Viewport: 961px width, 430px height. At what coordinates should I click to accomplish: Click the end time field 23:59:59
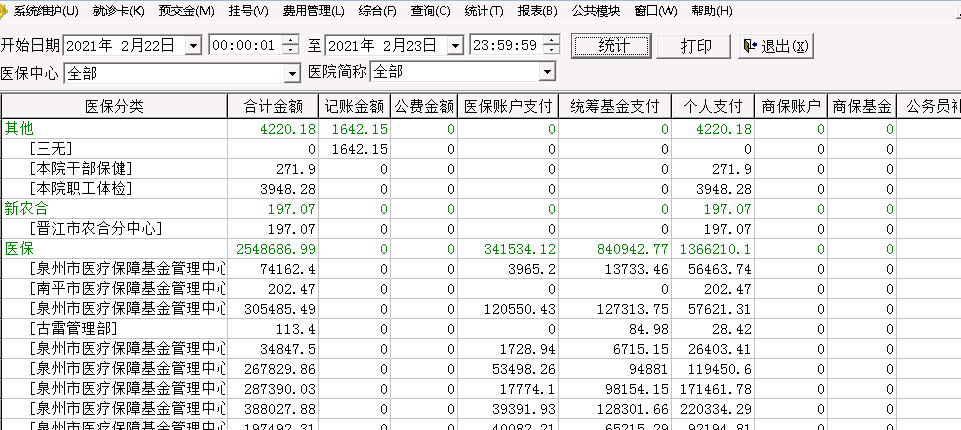pyautogui.click(x=506, y=45)
